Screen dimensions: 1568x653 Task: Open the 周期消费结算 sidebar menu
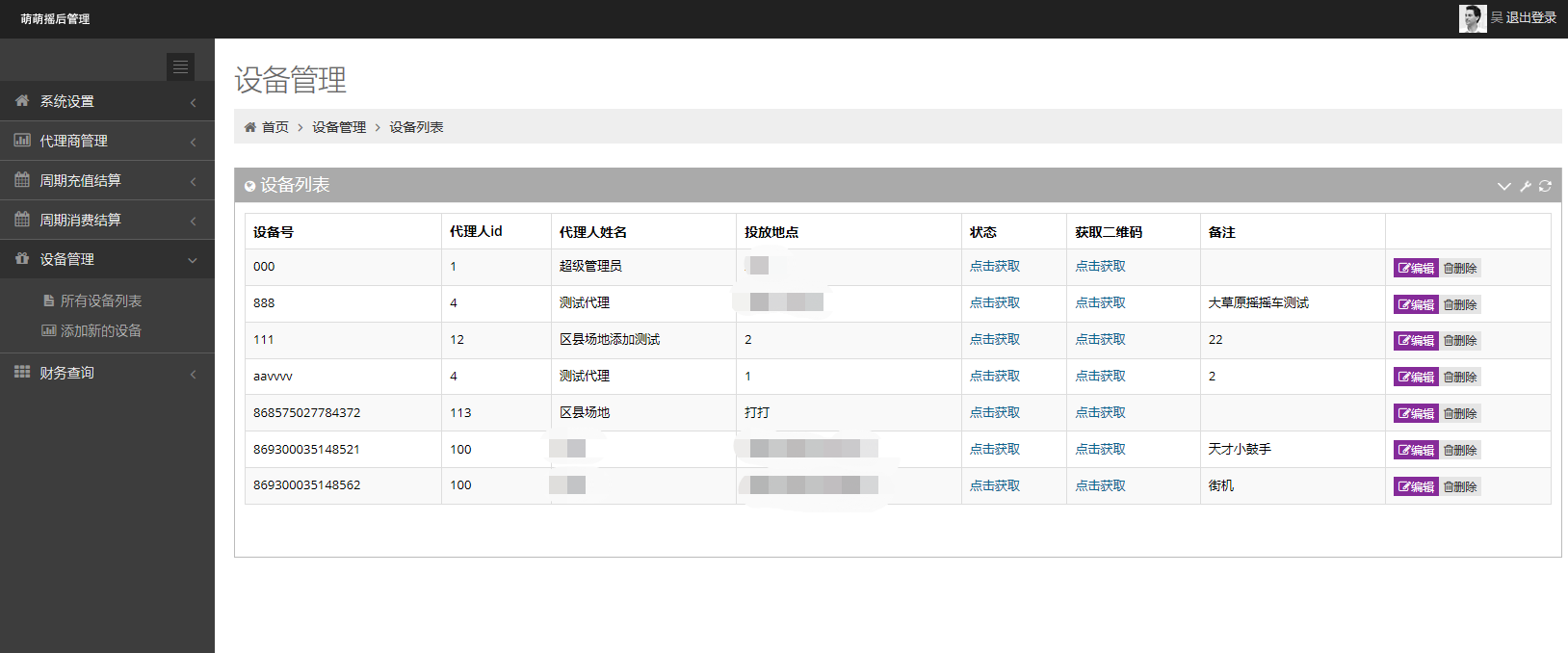point(107,220)
